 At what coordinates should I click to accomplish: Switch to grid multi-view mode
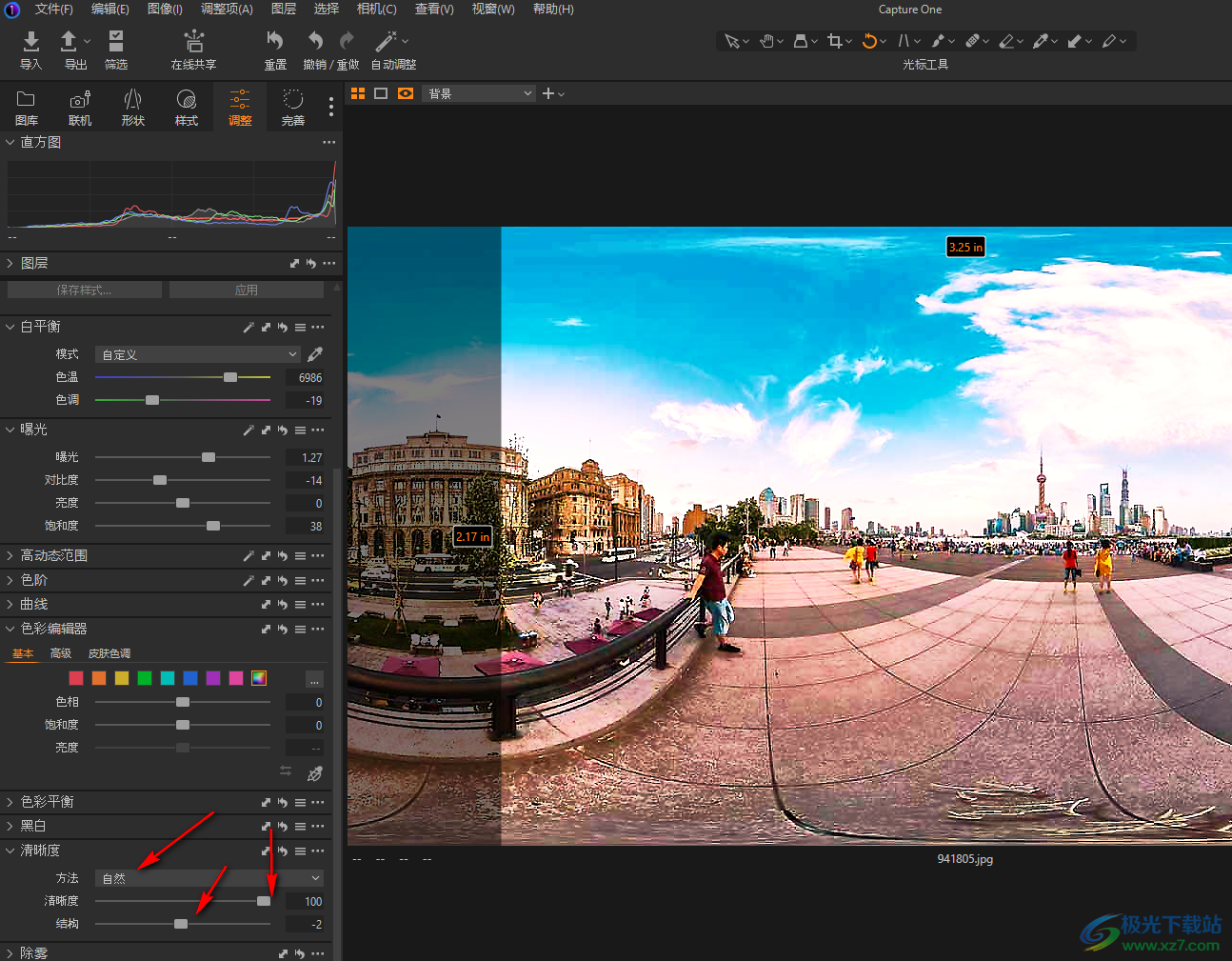358,93
